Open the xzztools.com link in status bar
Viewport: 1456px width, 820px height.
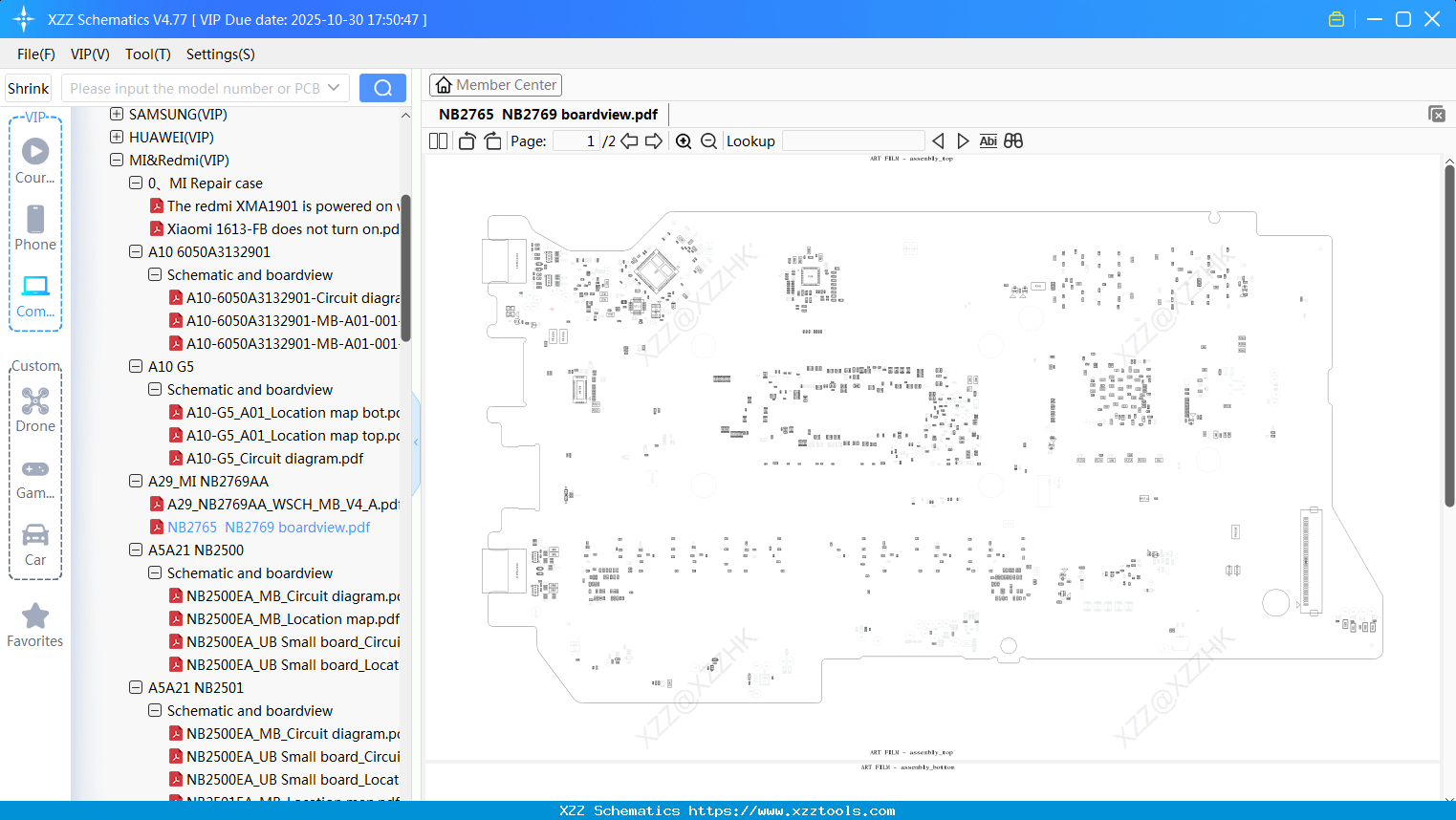792,810
